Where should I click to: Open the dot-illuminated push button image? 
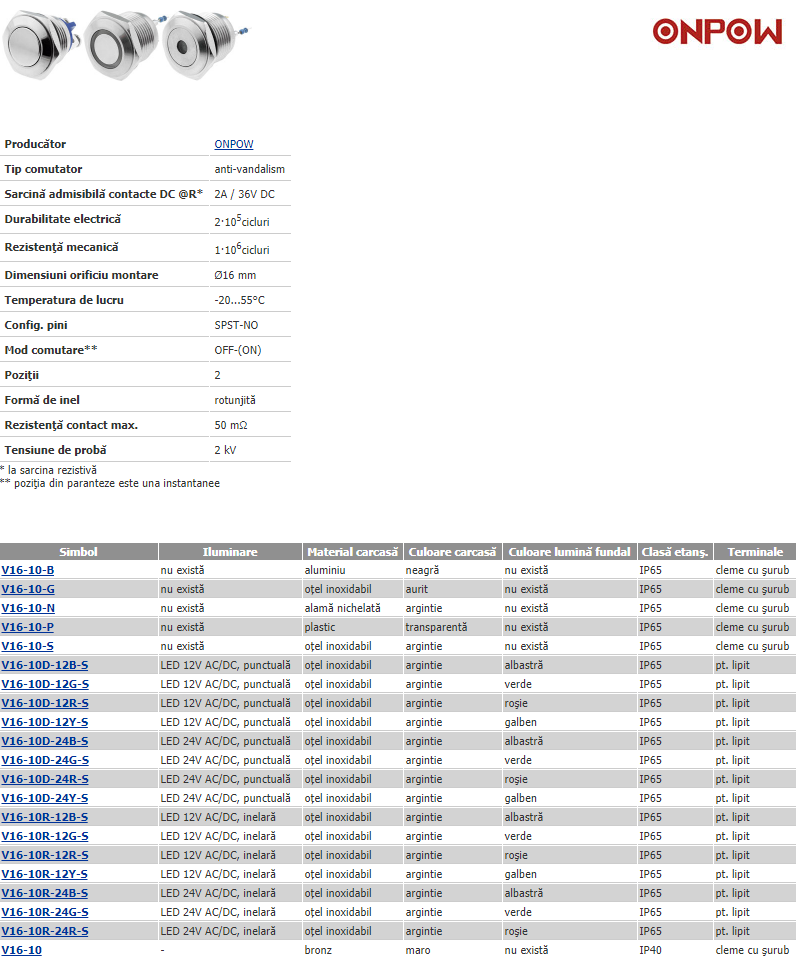(200, 45)
